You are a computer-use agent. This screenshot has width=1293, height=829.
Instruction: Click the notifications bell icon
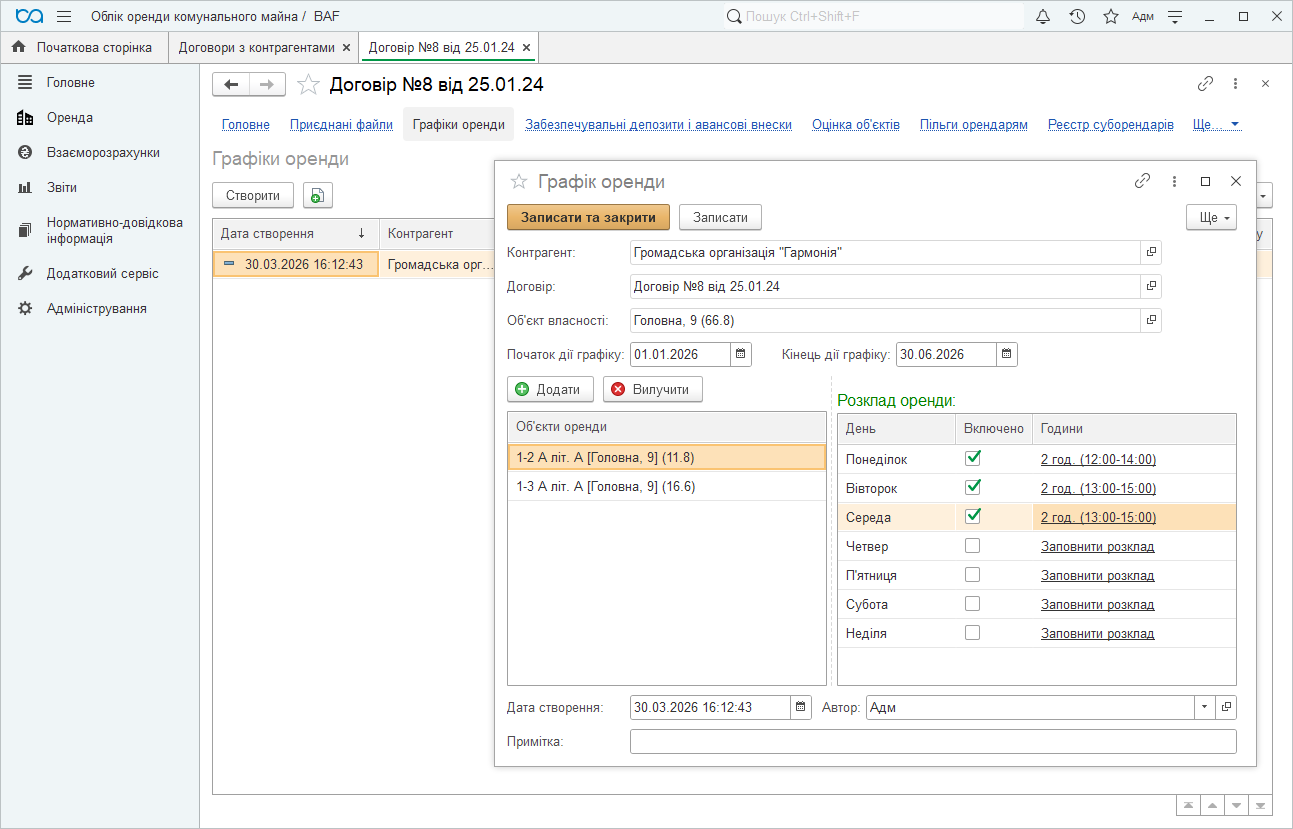[x=1043, y=16]
